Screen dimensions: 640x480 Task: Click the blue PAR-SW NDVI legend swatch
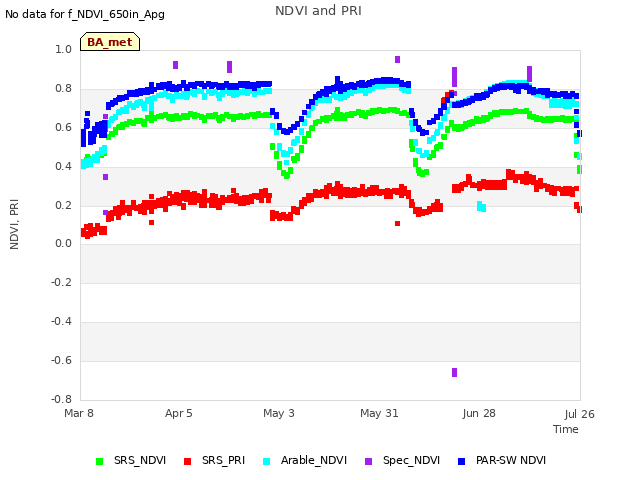tap(462, 462)
